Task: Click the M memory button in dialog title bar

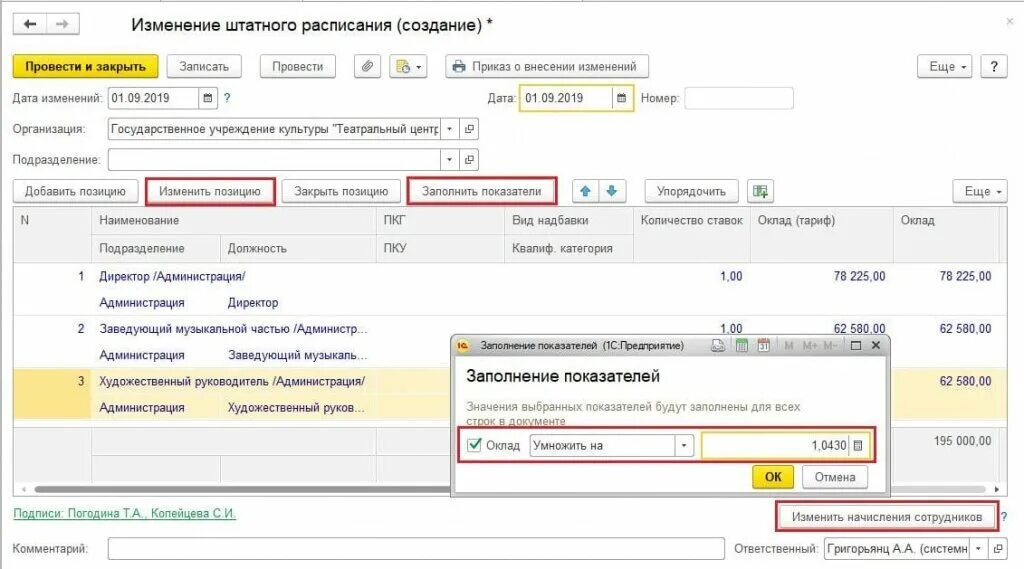Action: click(788, 346)
